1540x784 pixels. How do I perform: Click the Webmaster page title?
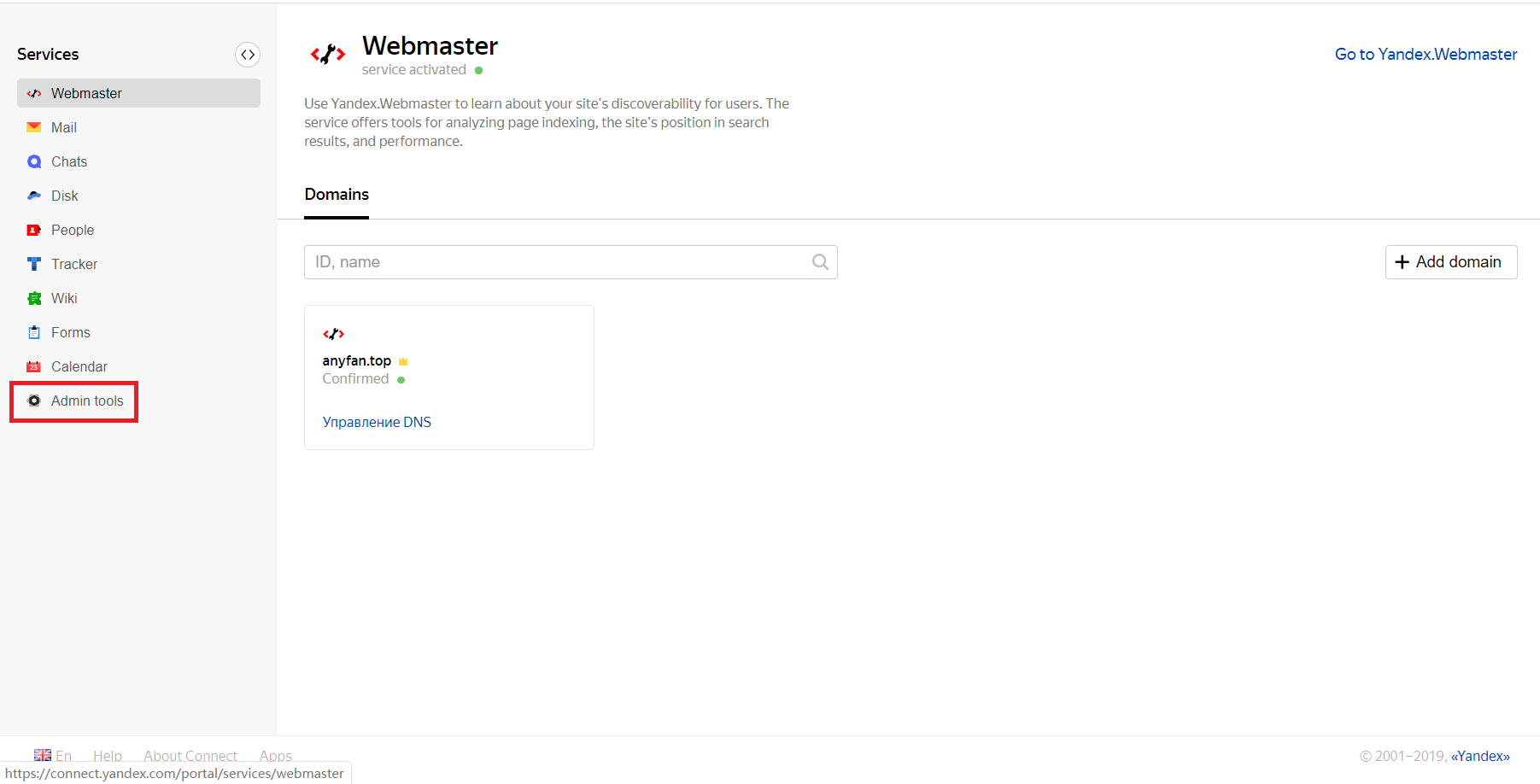tap(430, 45)
